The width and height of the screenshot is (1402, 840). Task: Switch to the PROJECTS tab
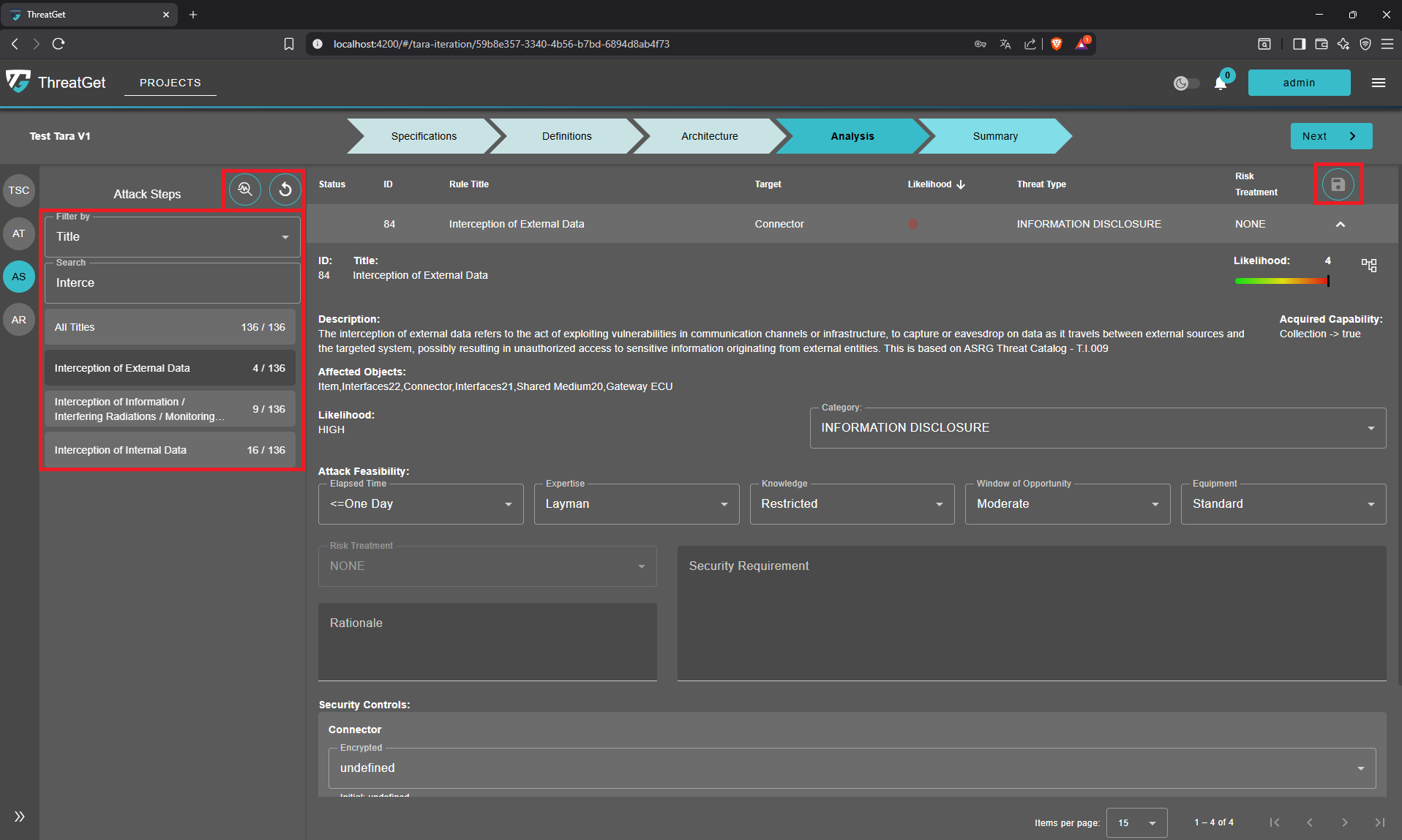(170, 83)
